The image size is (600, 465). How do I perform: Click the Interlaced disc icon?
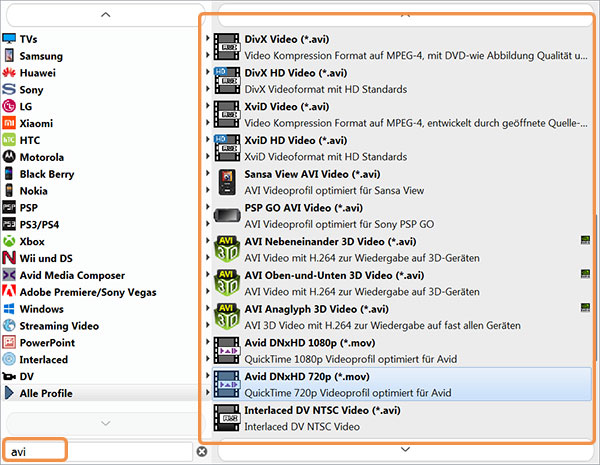(9, 359)
